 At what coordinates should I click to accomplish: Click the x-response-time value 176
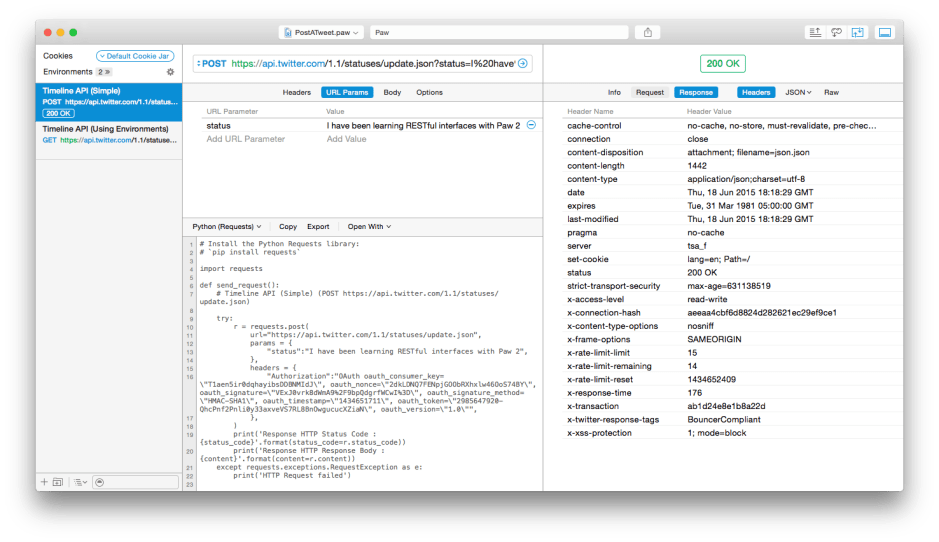point(694,393)
